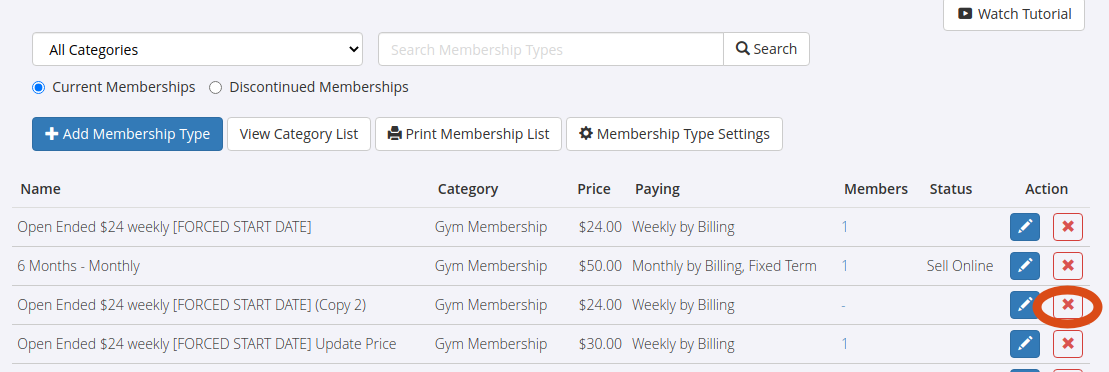Viewport: 1109px width, 372px height.
Task: Open members count for 6 Months - Monthly
Action: (x=844, y=266)
